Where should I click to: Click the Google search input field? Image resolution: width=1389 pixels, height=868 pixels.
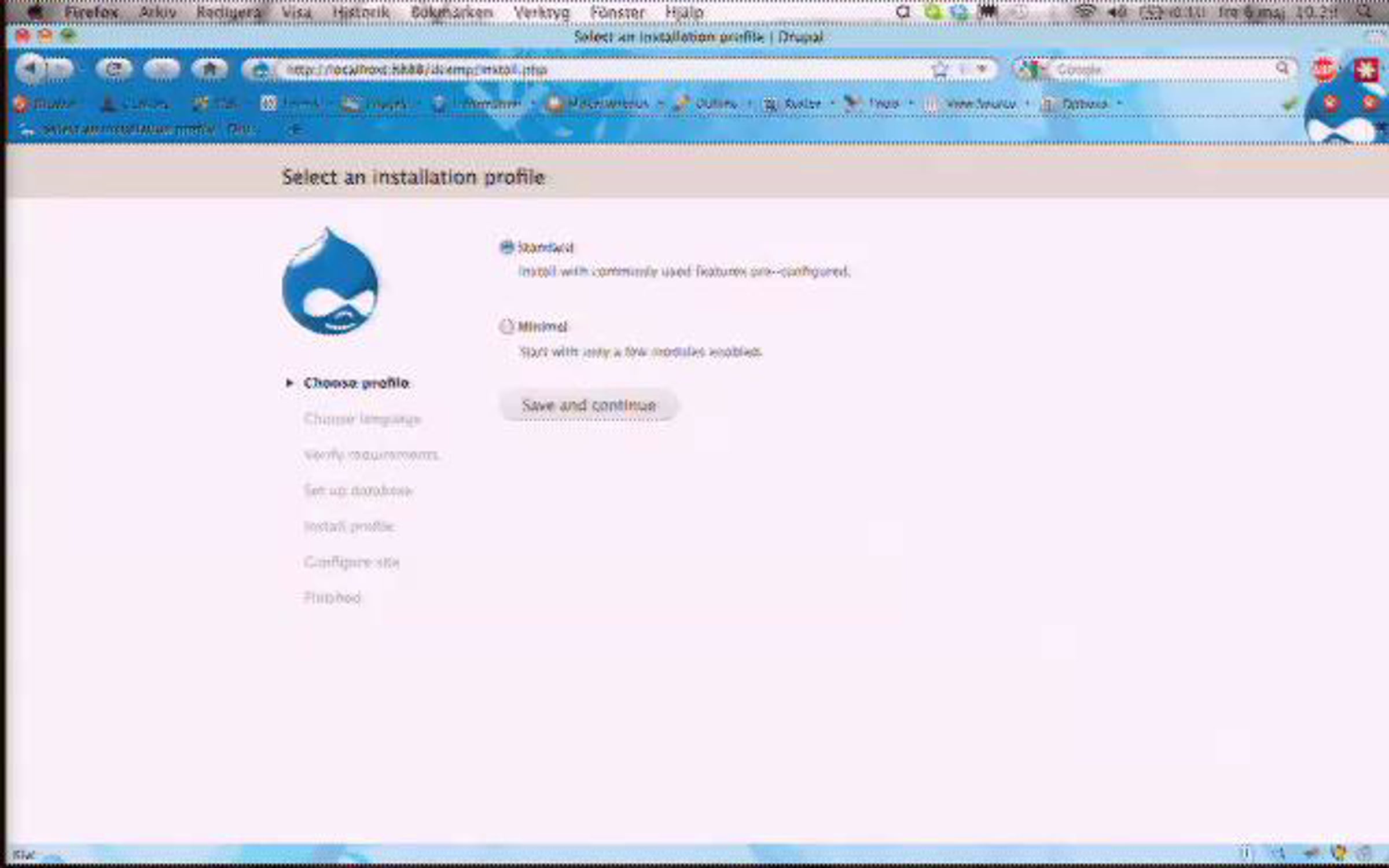coord(1157,69)
